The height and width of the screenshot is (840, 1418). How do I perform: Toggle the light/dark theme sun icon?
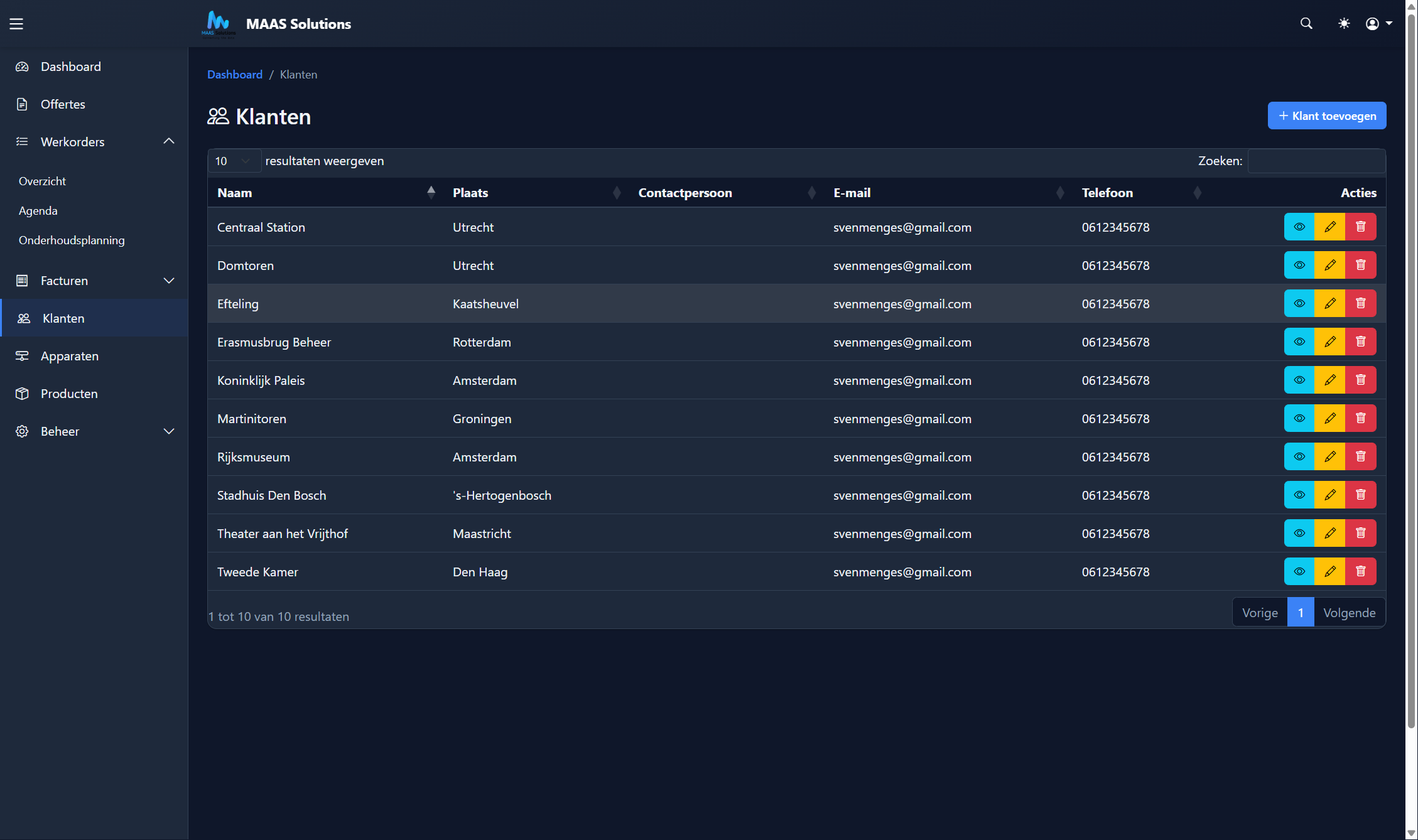tap(1343, 24)
